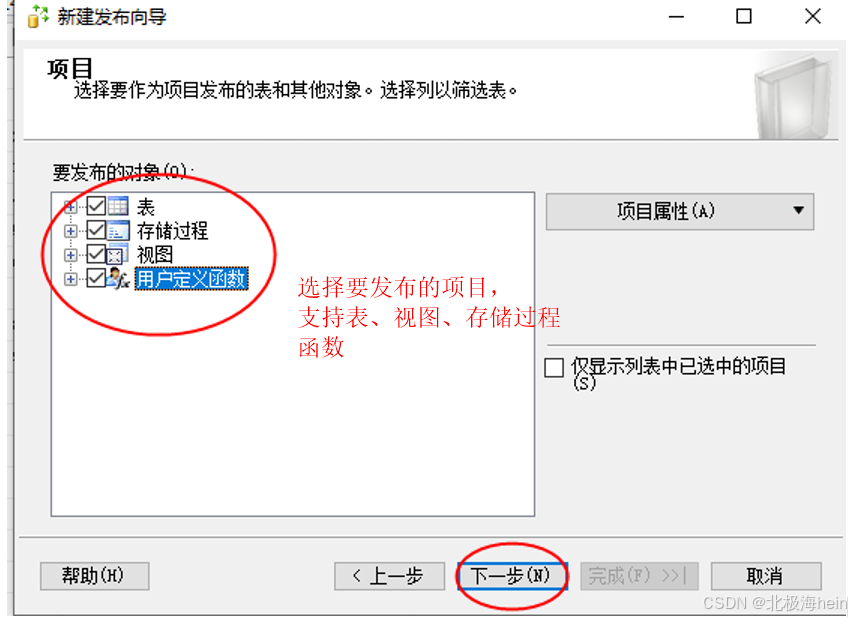The height and width of the screenshot is (618, 851).
Task: Select the 存储过程 tree item label
Action: tap(172, 231)
